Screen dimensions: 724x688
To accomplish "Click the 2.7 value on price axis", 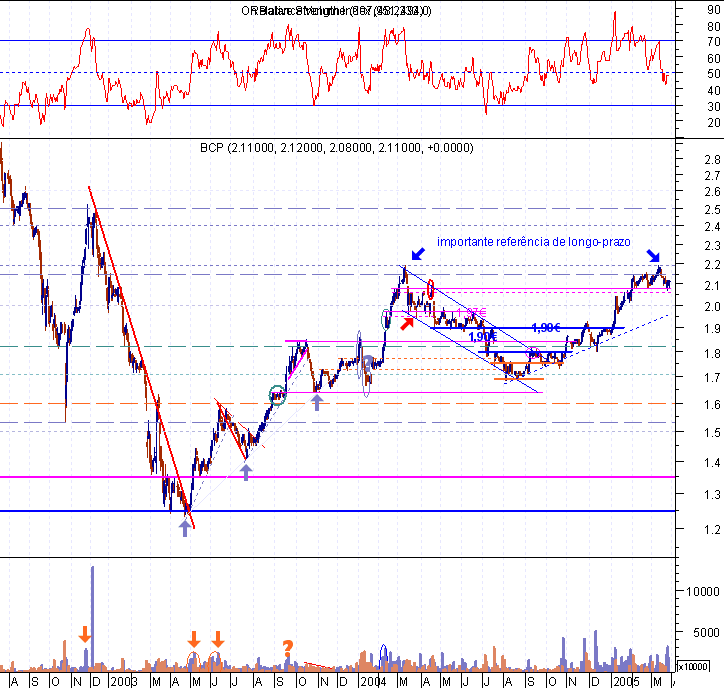I will click(712, 175).
